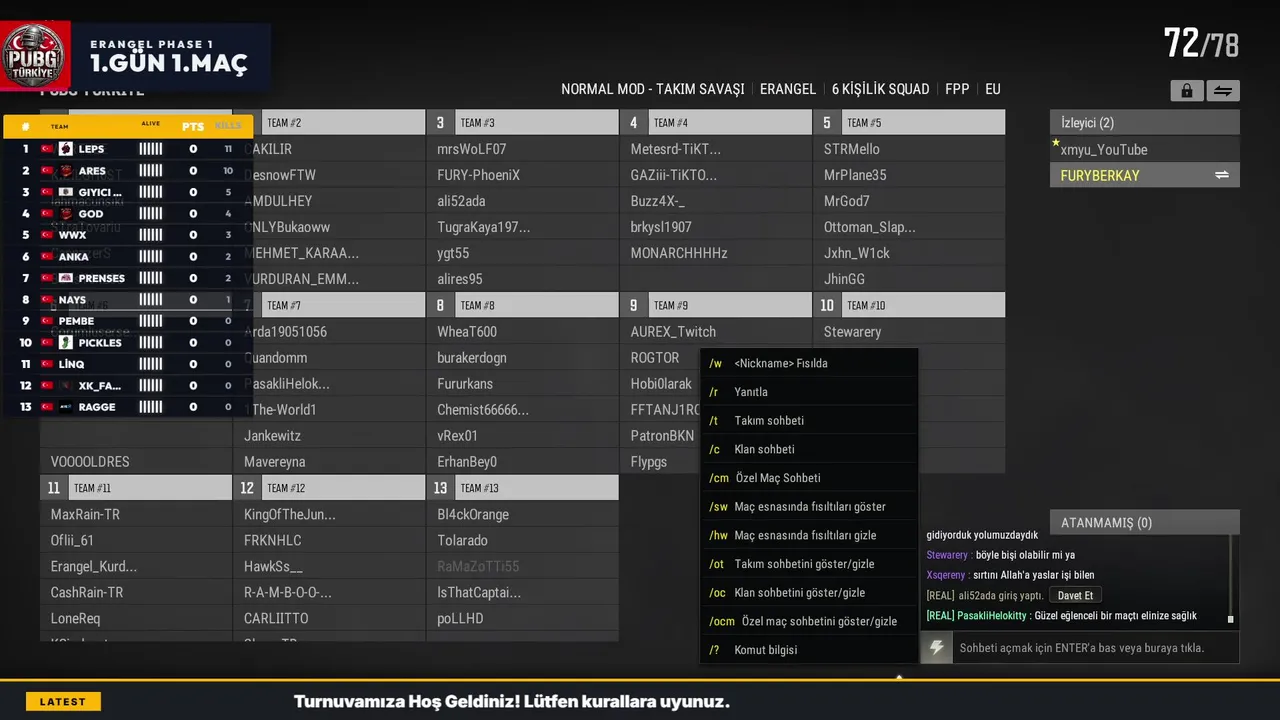The height and width of the screenshot is (720, 1280).
Task: Select player ygt55 in Team 3
Action: (x=522, y=253)
